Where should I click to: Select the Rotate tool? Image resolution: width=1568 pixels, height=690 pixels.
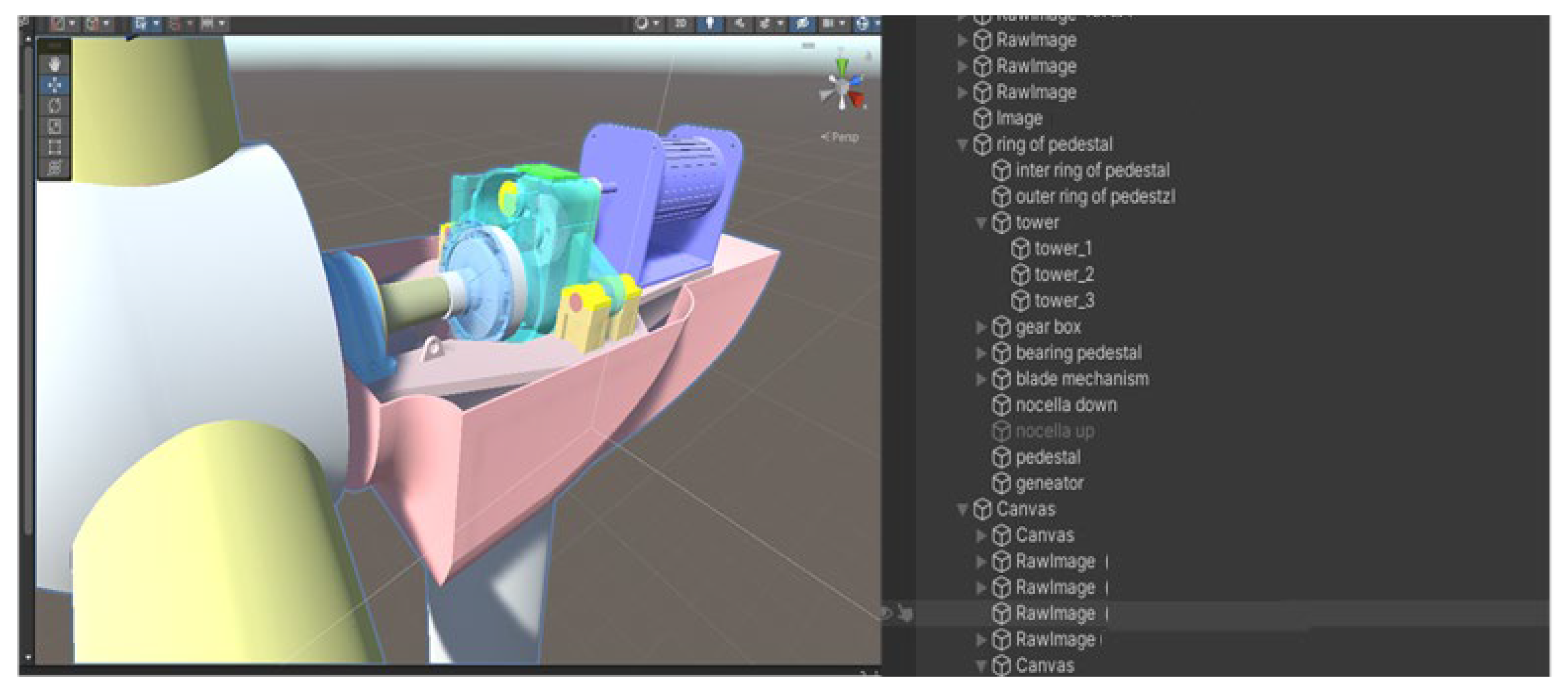click(x=55, y=106)
